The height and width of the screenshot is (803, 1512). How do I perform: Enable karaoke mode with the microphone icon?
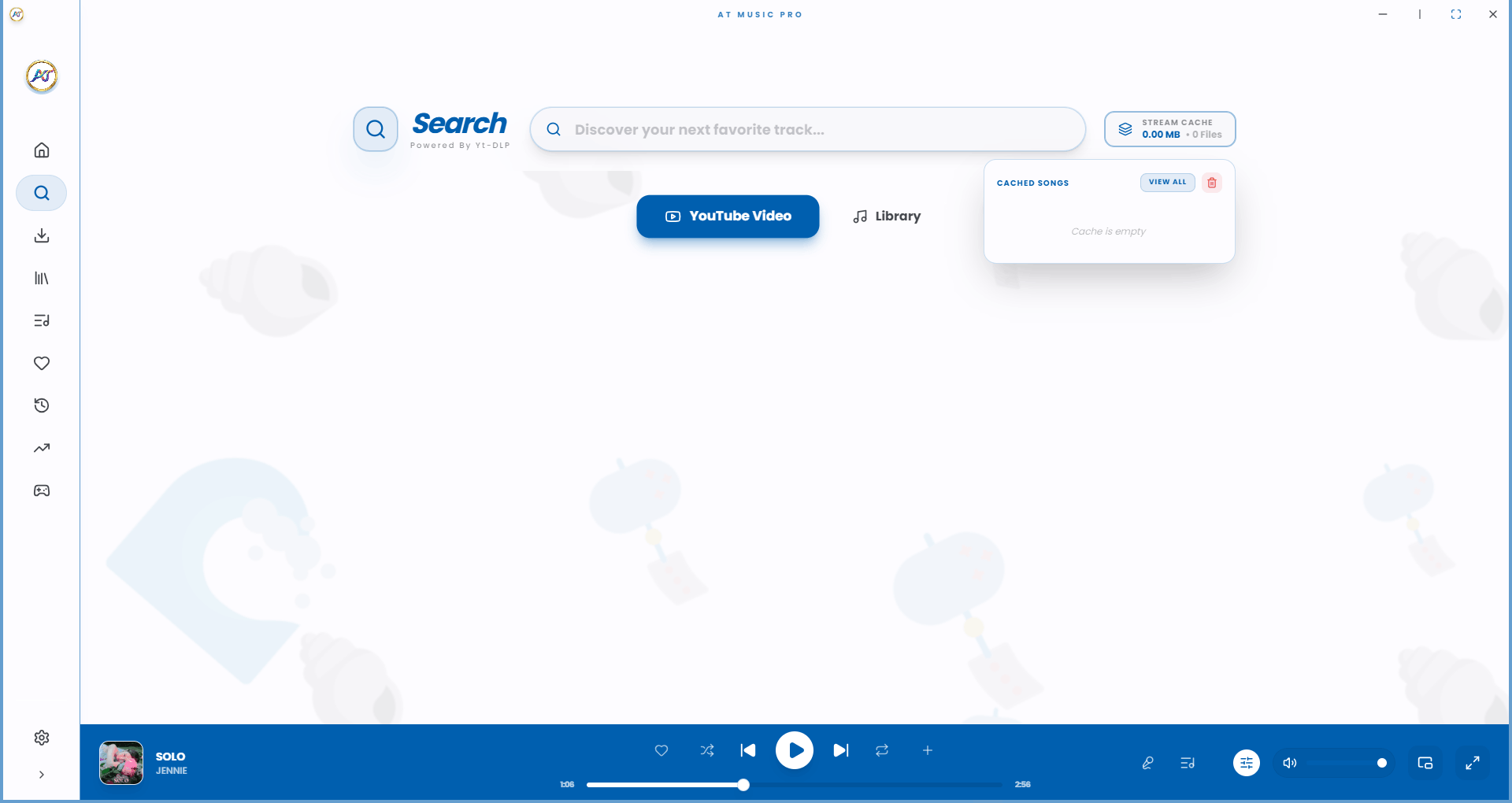pos(1147,762)
